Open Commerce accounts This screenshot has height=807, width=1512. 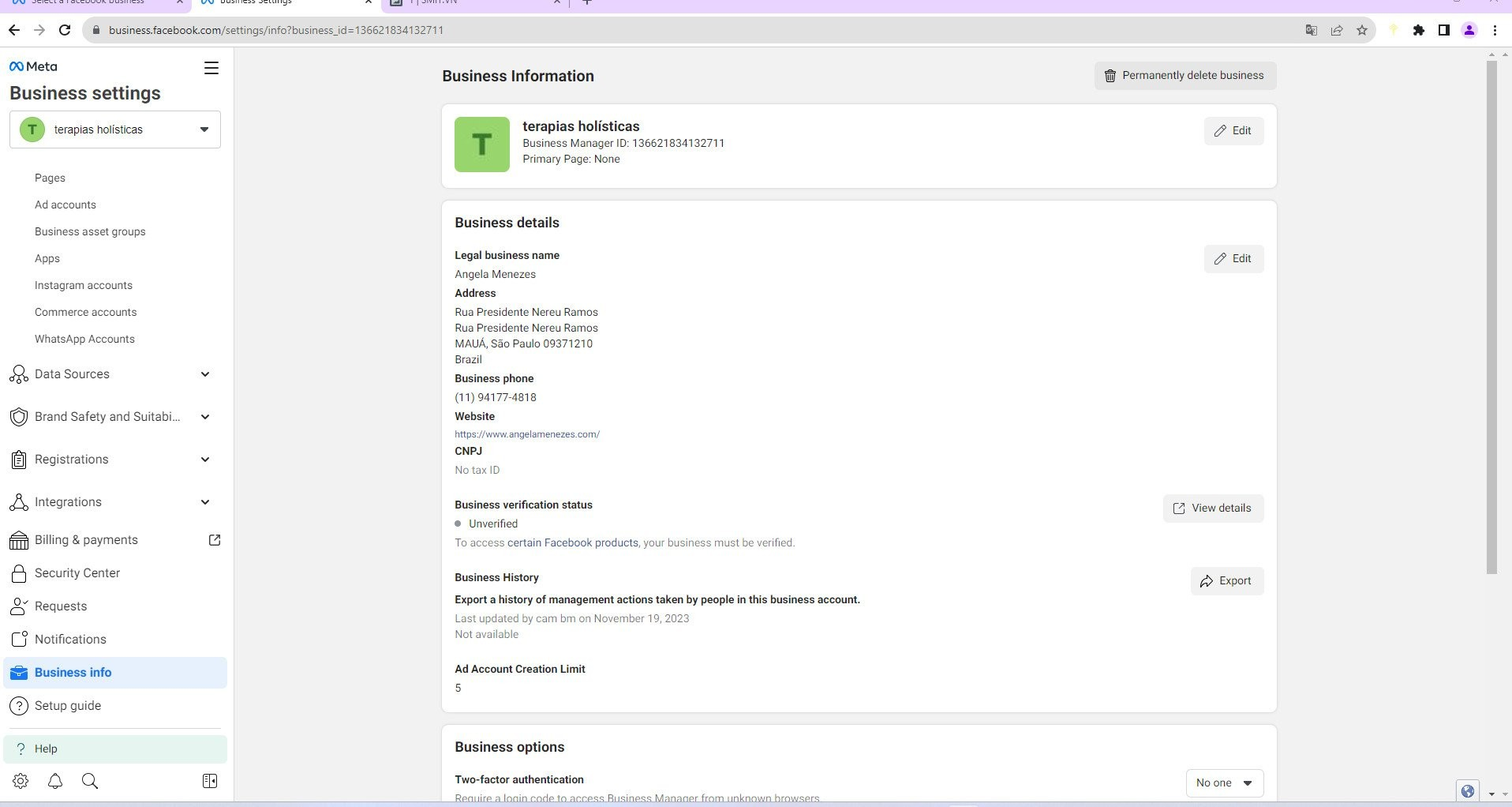click(85, 312)
